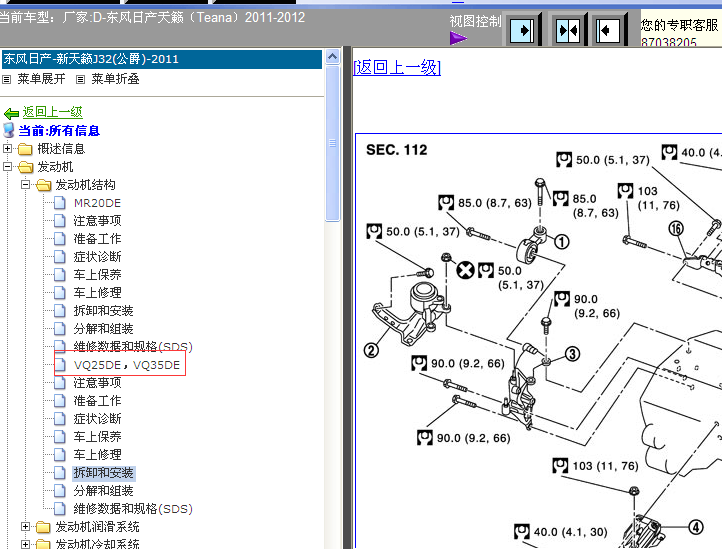Screen dimensions: 722x549
Task: Expand the 发动机冷却系统 tree node
Action: coord(25,544)
